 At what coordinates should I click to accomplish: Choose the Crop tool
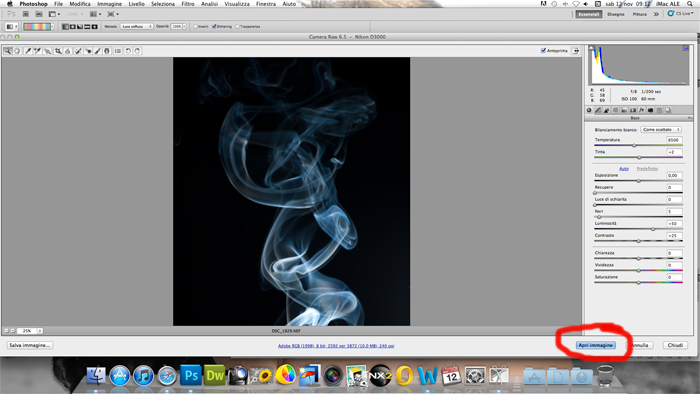pos(58,51)
